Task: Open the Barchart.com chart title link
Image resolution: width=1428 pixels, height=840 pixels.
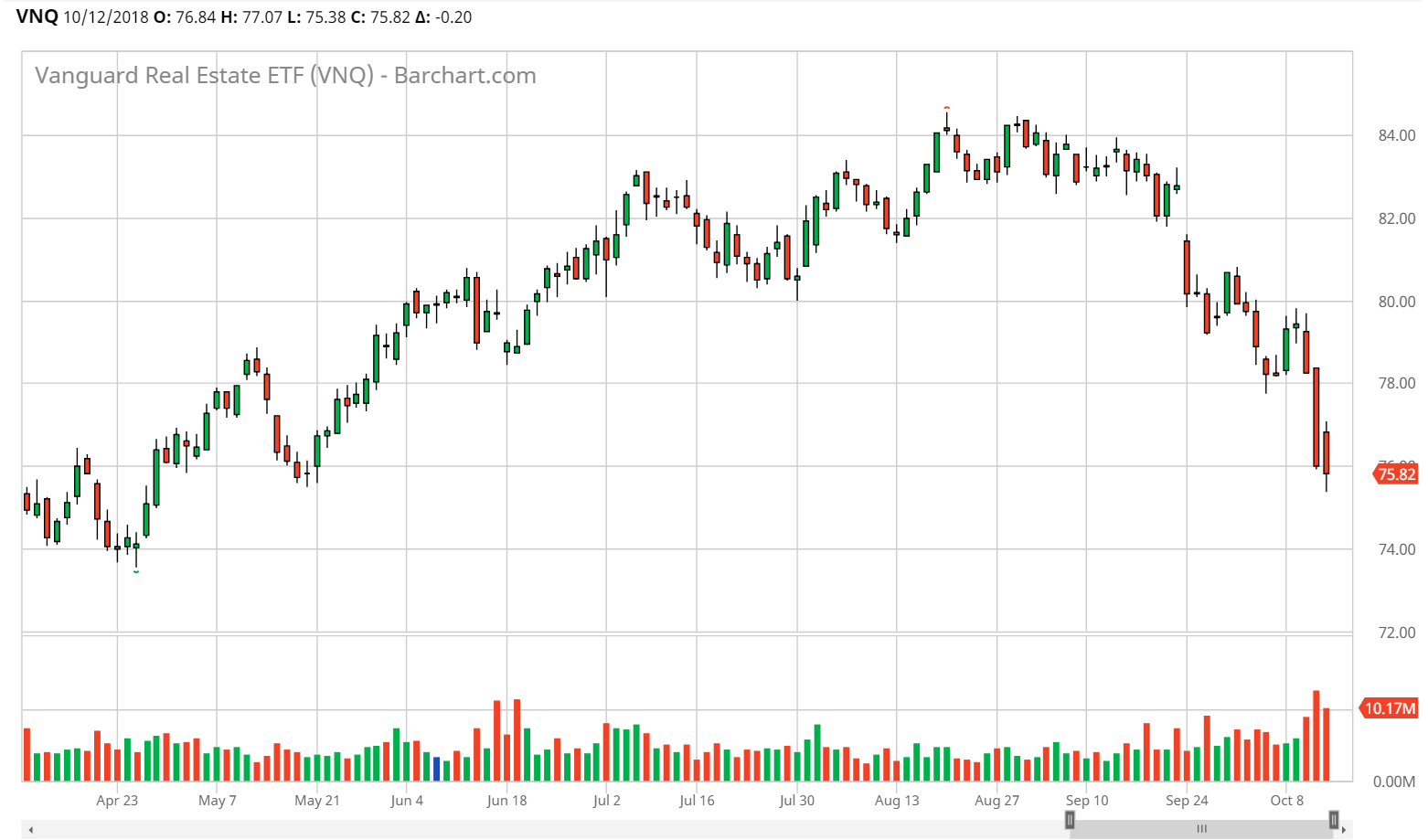Action: pos(284,76)
